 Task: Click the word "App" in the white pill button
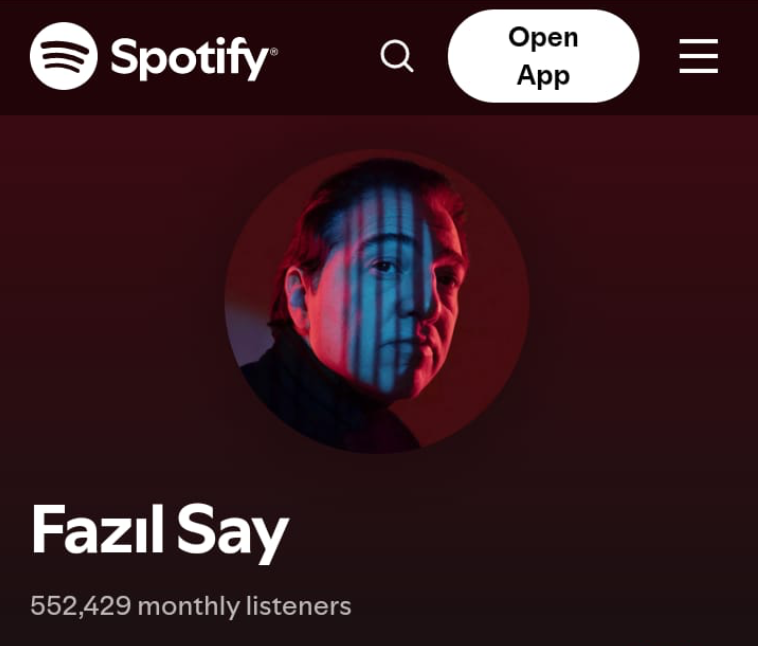click(x=543, y=76)
